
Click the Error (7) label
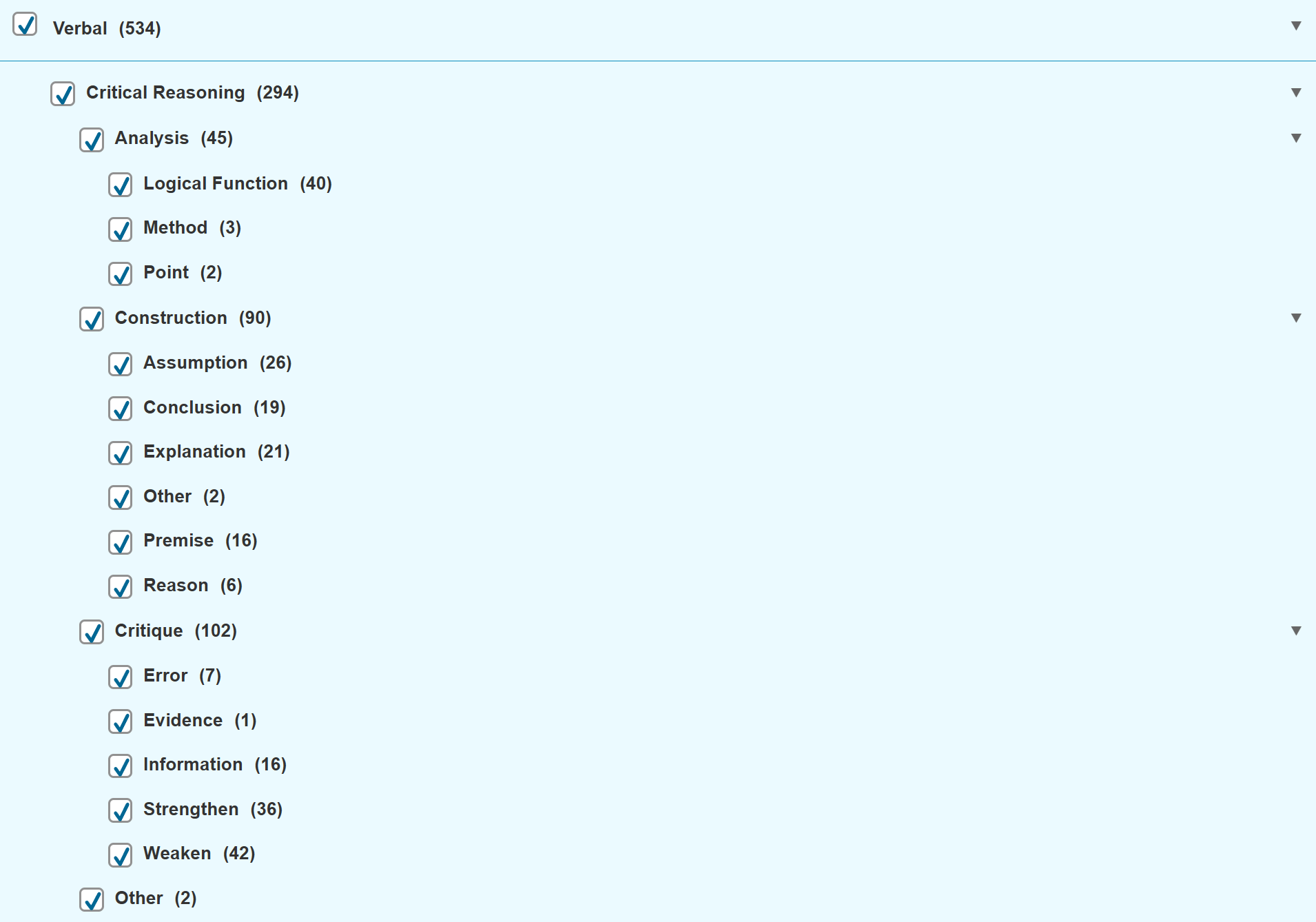(183, 675)
